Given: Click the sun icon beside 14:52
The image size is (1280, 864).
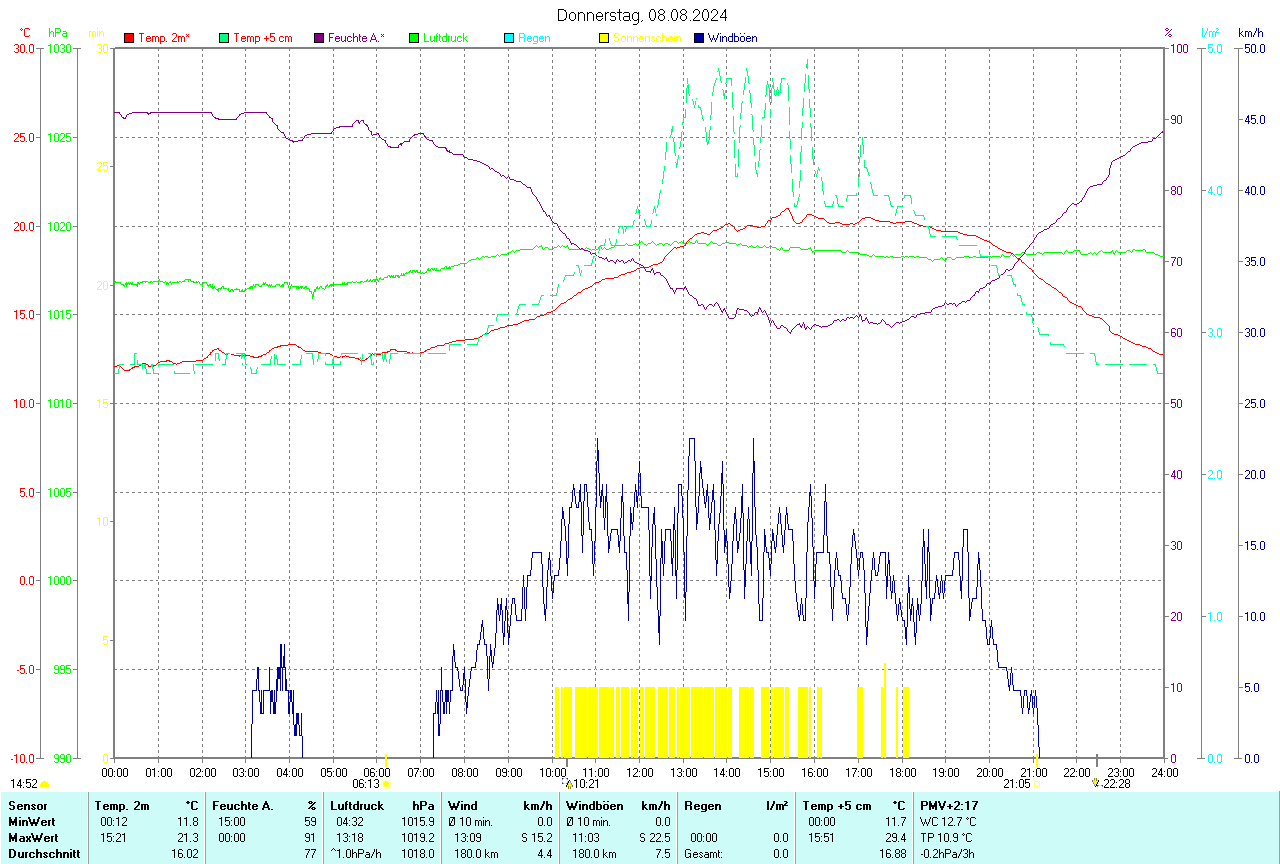Looking at the screenshot, I should [x=45, y=785].
